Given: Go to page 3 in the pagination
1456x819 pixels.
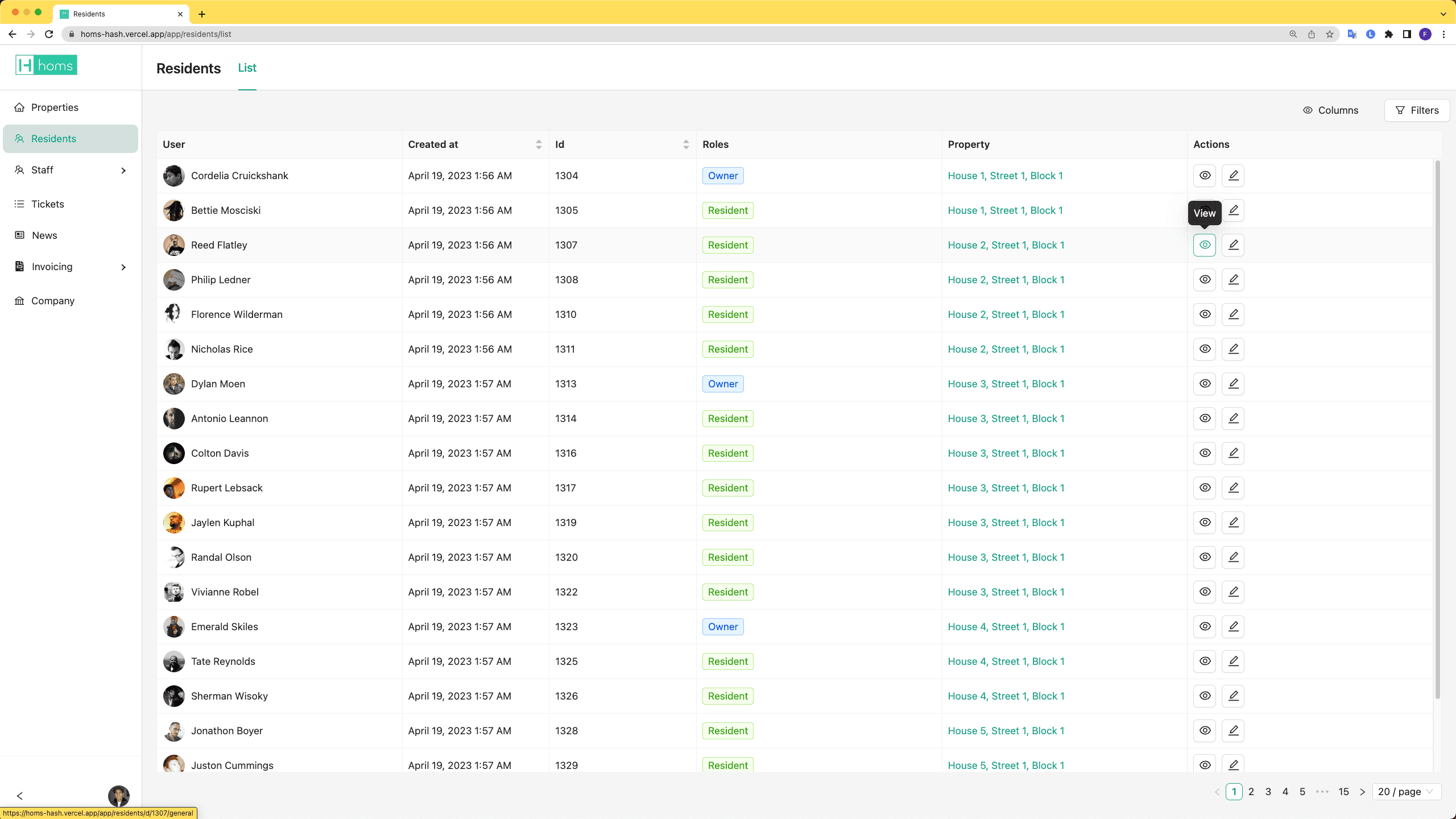Looking at the screenshot, I should [1268, 792].
